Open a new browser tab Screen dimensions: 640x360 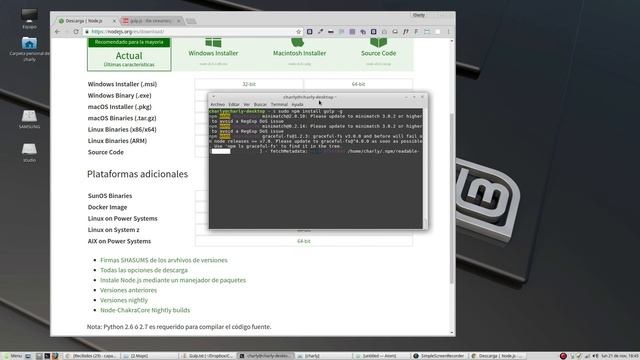pos(191,21)
